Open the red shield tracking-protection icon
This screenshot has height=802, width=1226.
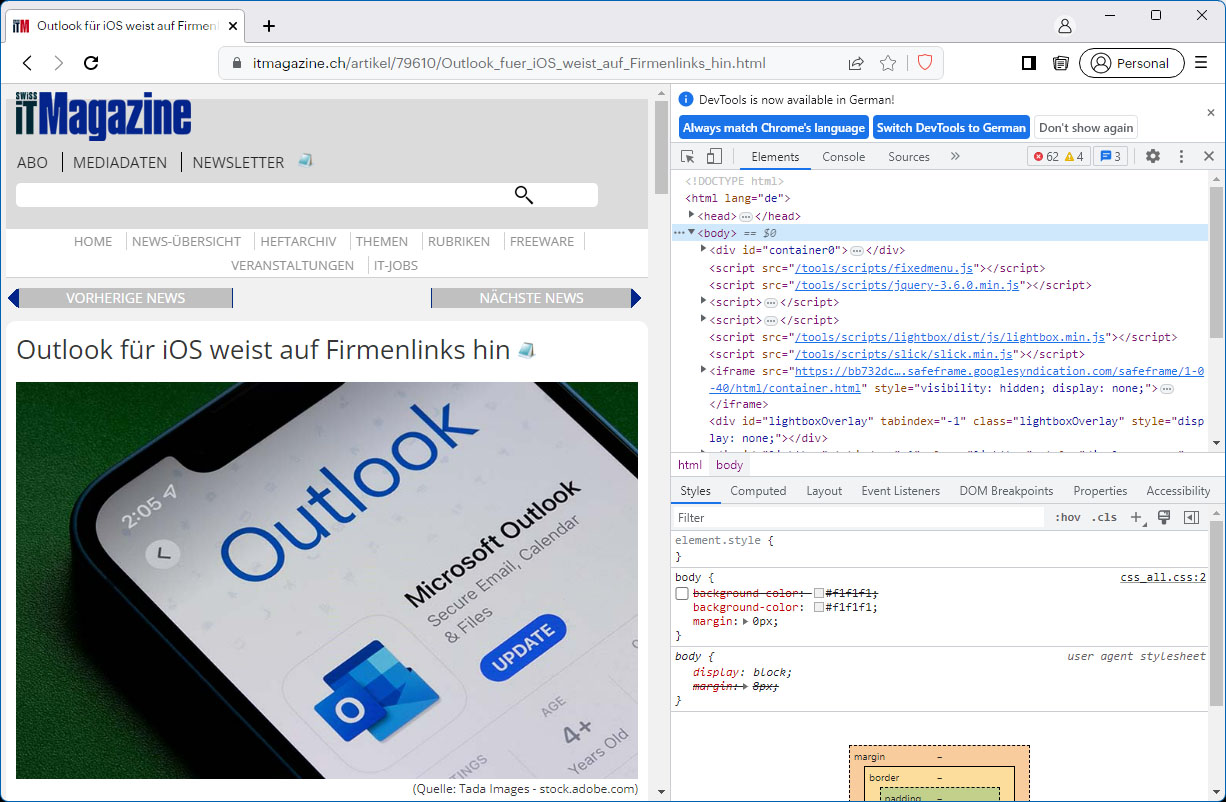pos(925,63)
